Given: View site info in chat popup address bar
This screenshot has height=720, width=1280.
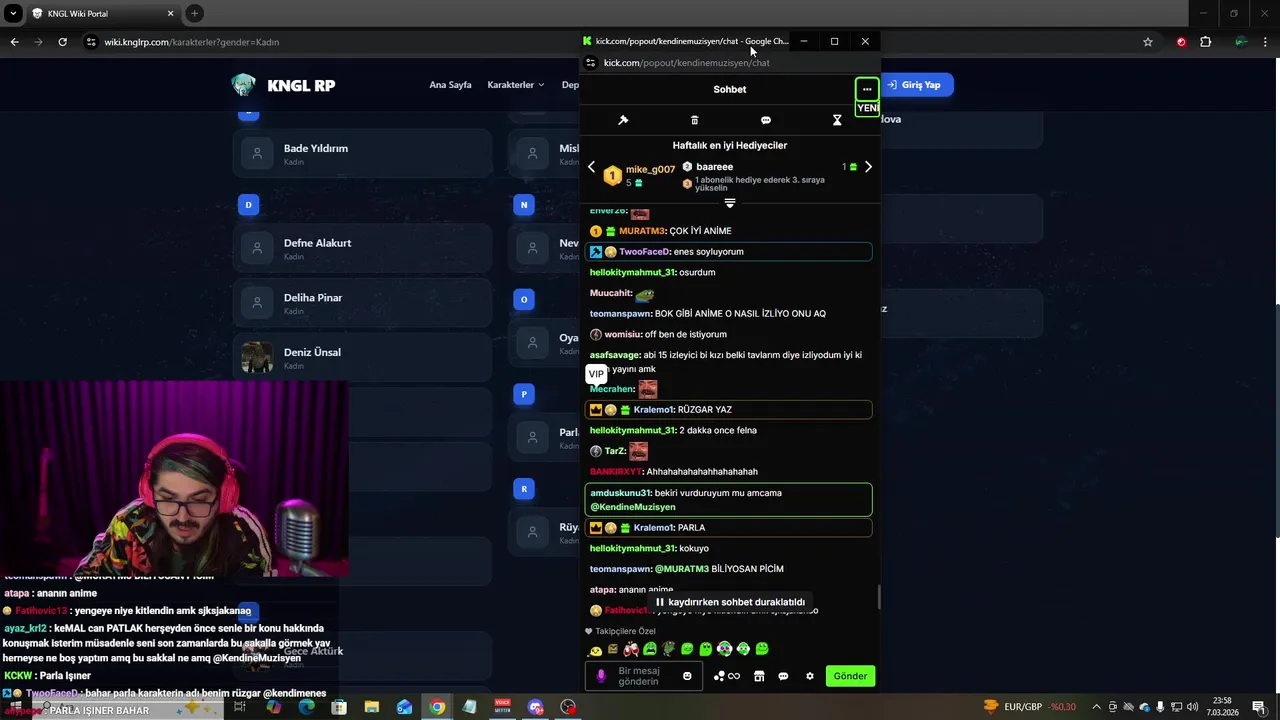Looking at the screenshot, I should tap(591, 63).
